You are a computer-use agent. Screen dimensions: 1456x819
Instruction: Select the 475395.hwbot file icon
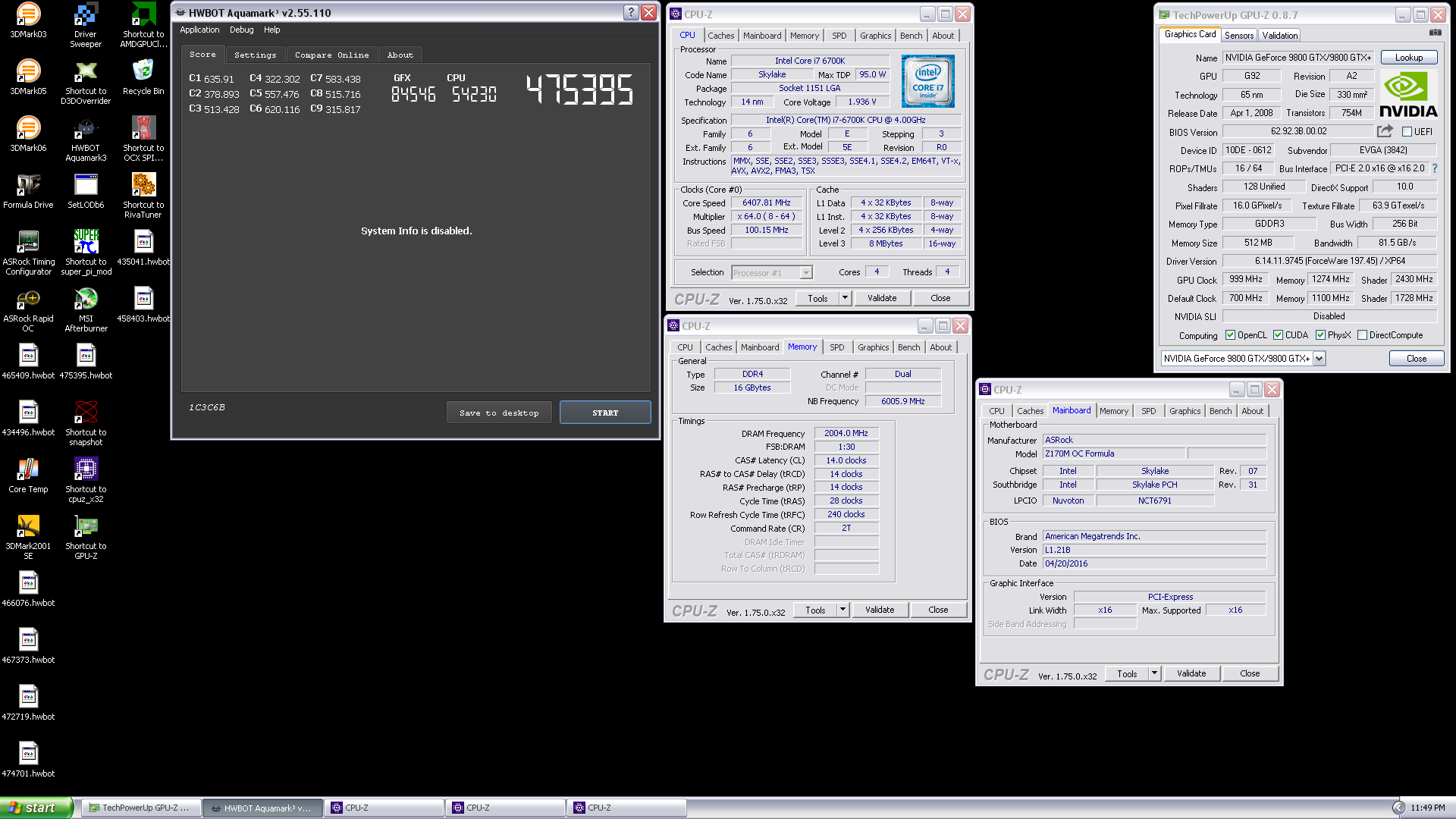[86, 362]
